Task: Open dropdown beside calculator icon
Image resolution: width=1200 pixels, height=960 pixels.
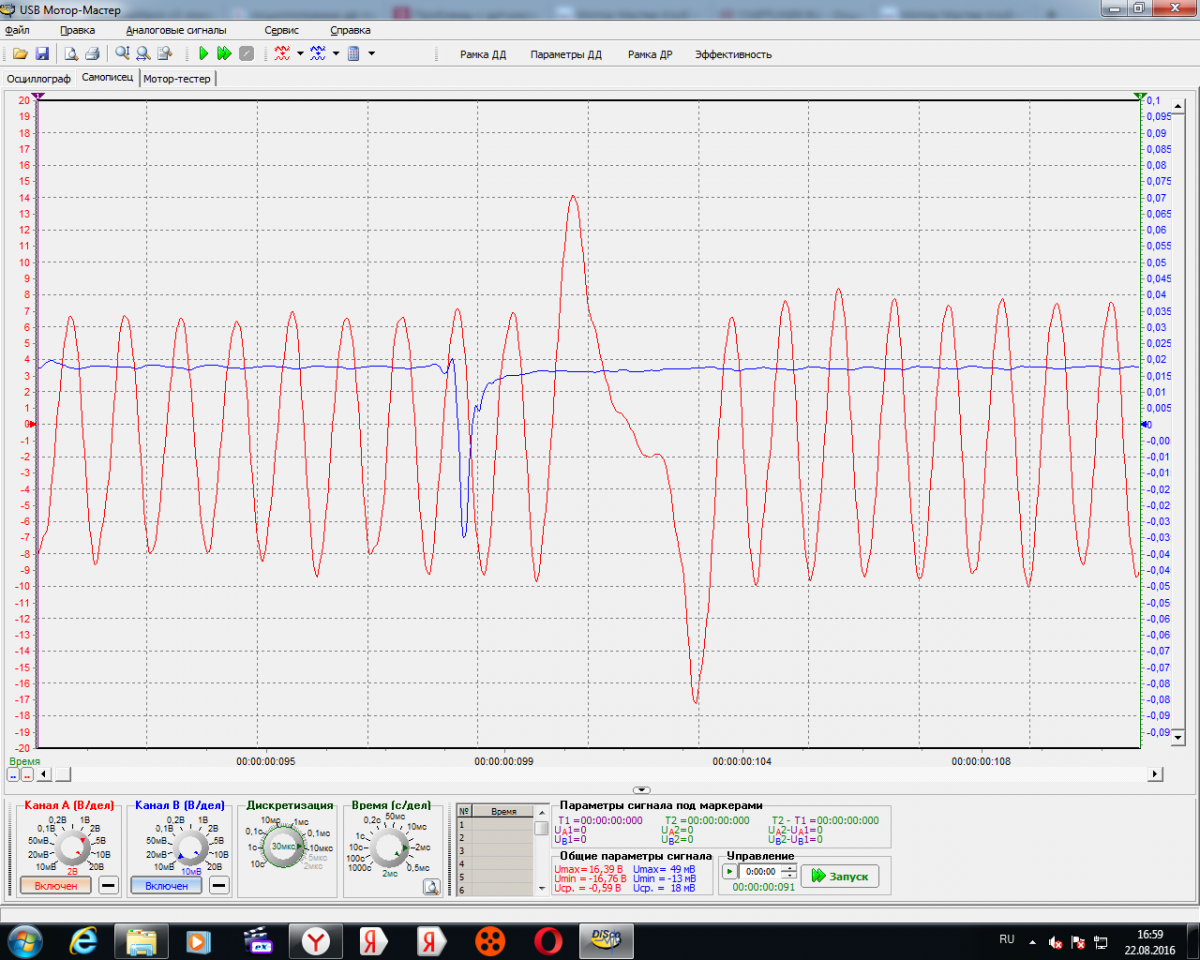Action: (371, 54)
